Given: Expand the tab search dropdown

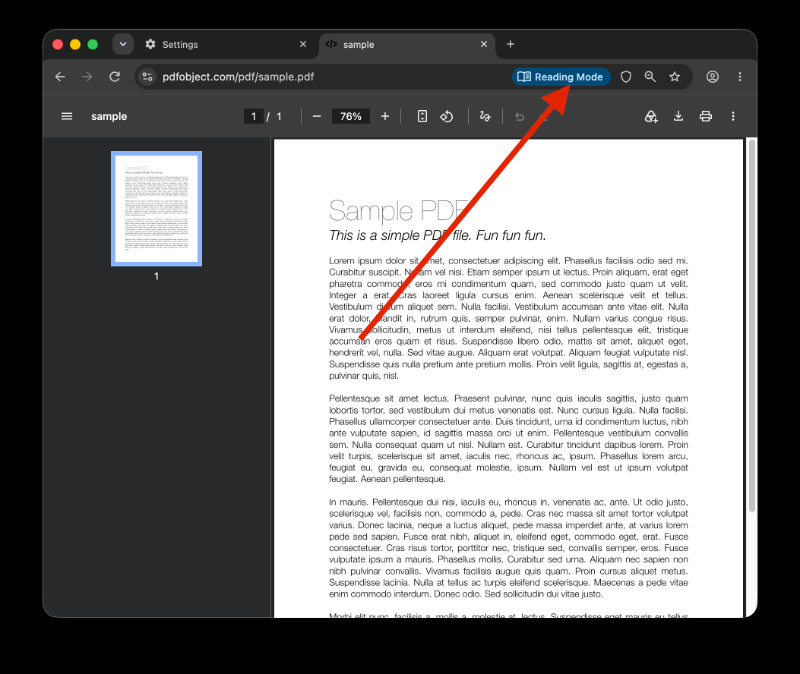Looking at the screenshot, I should pyautogui.click(x=123, y=44).
